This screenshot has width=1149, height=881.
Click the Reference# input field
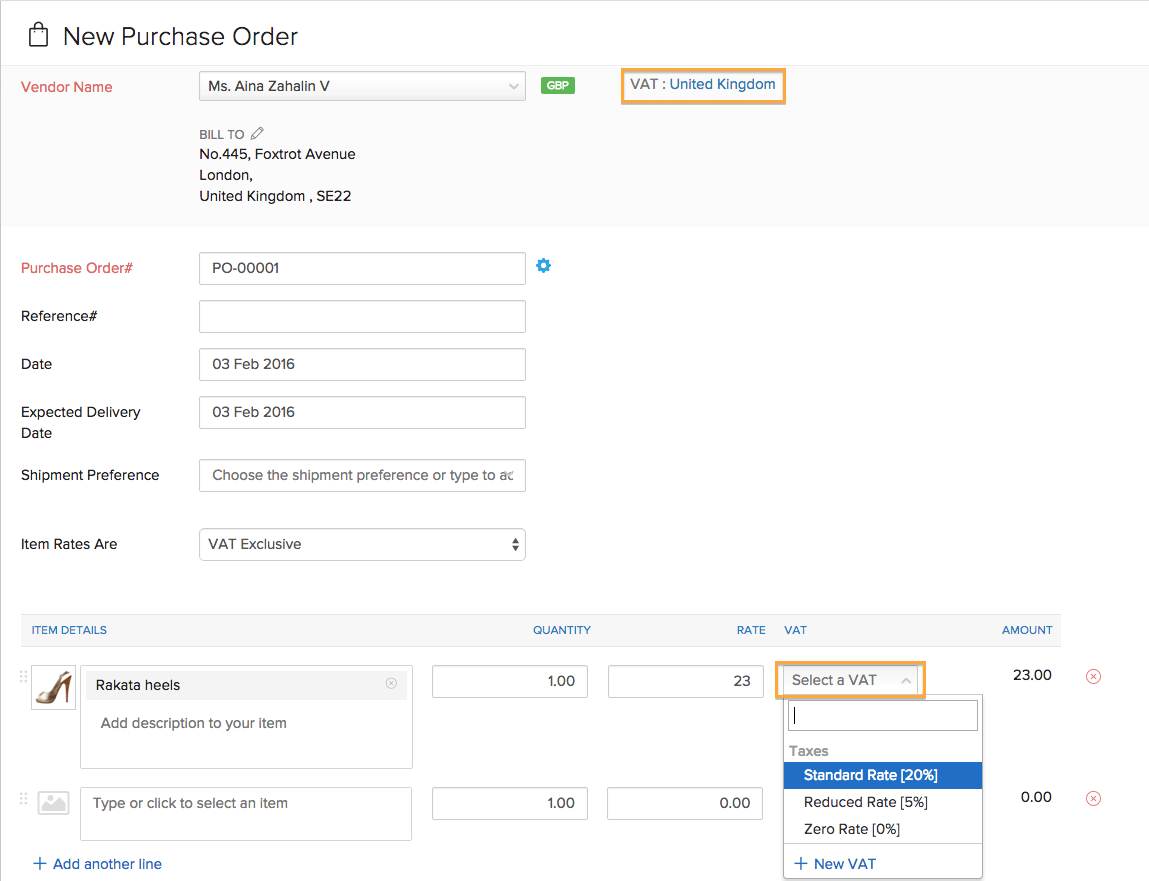(362, 317)
